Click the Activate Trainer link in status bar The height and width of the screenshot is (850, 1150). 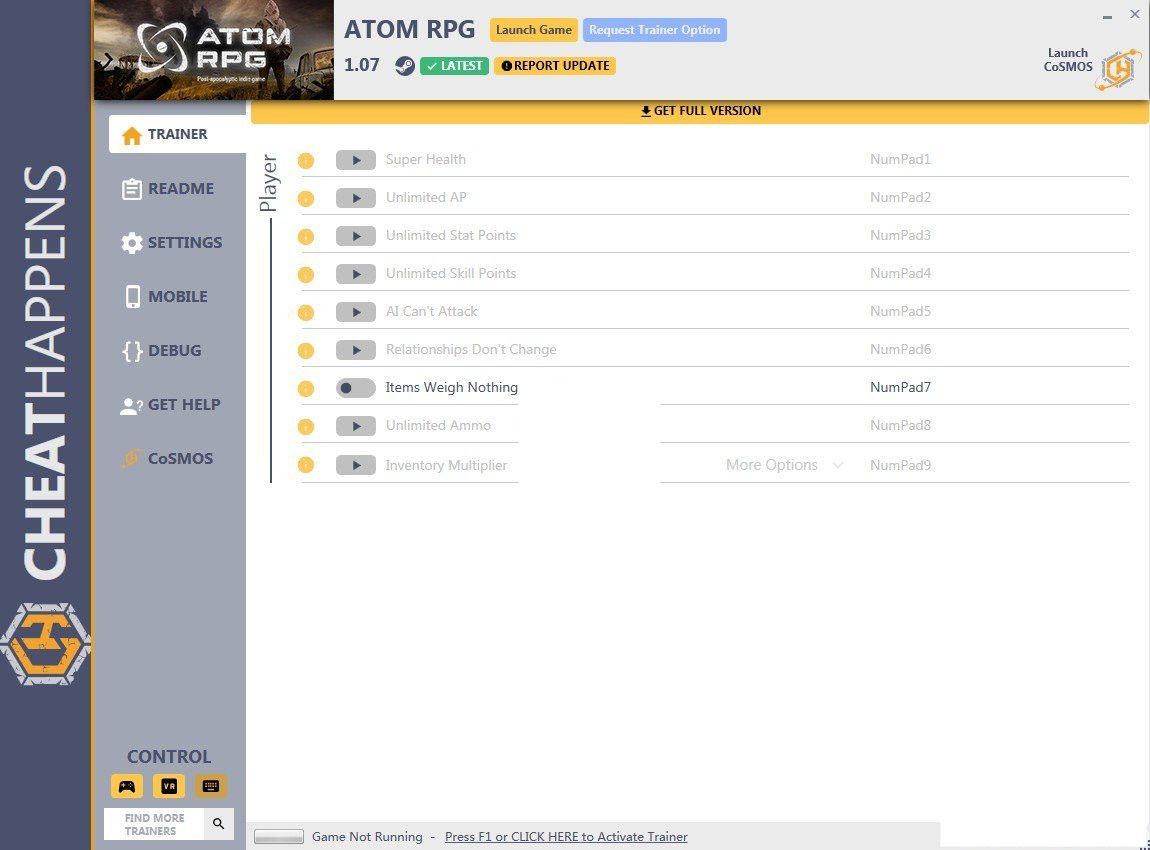pos(565,837)
